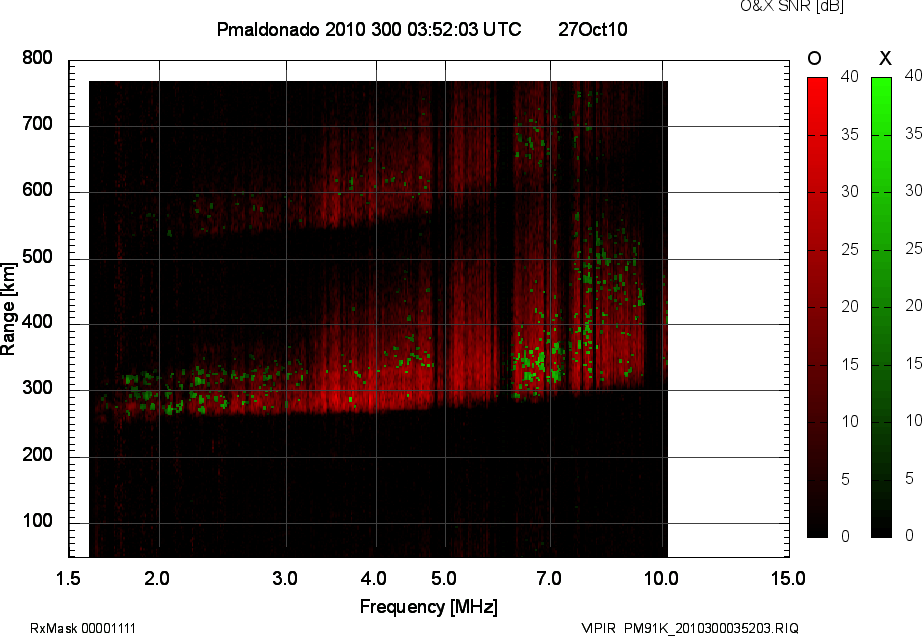Click the 5.0 frequency axis tick label
Viewport: 922px width, 636px height.
[444, 579]
